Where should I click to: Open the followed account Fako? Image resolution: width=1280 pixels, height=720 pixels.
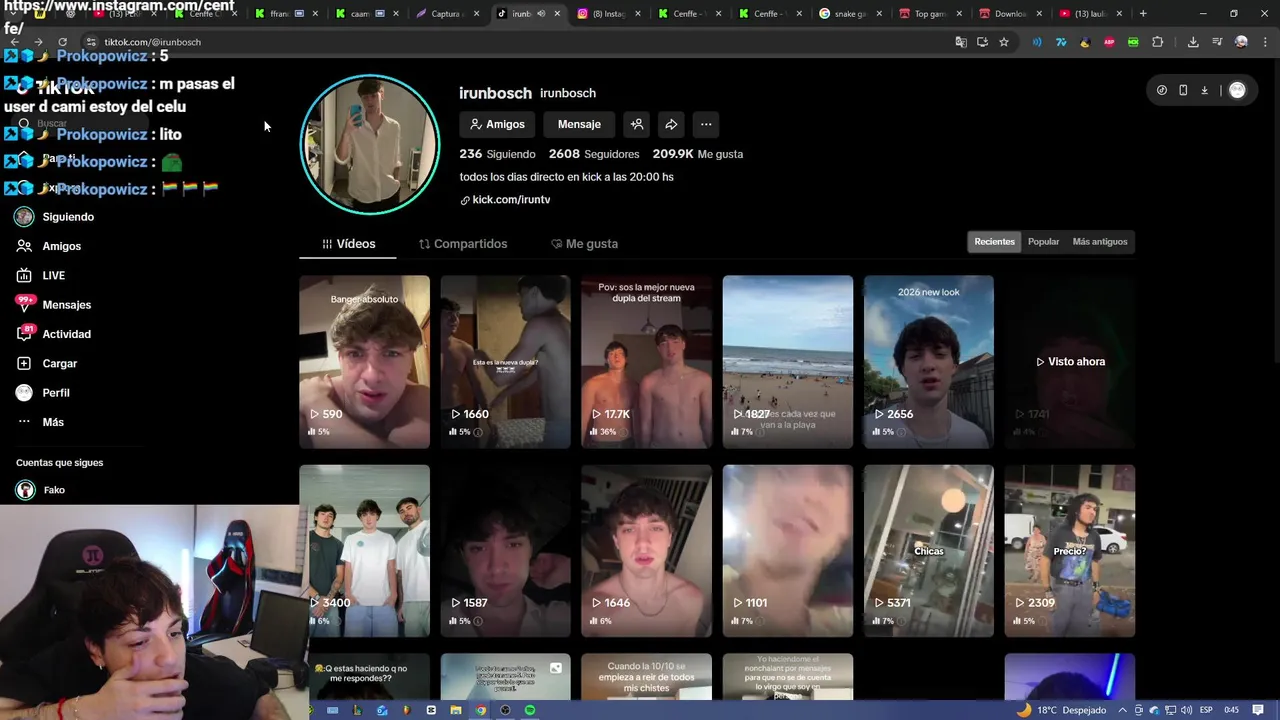click(x=54, y=490)
